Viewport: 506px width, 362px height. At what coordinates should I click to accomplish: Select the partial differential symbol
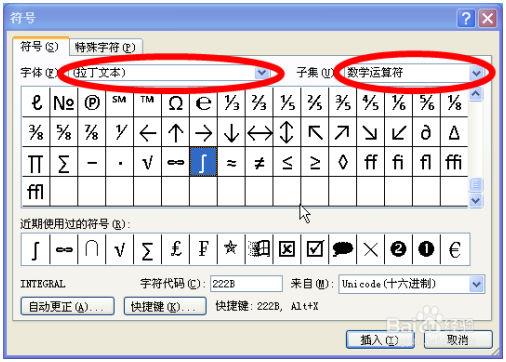(x=426, y=132)
